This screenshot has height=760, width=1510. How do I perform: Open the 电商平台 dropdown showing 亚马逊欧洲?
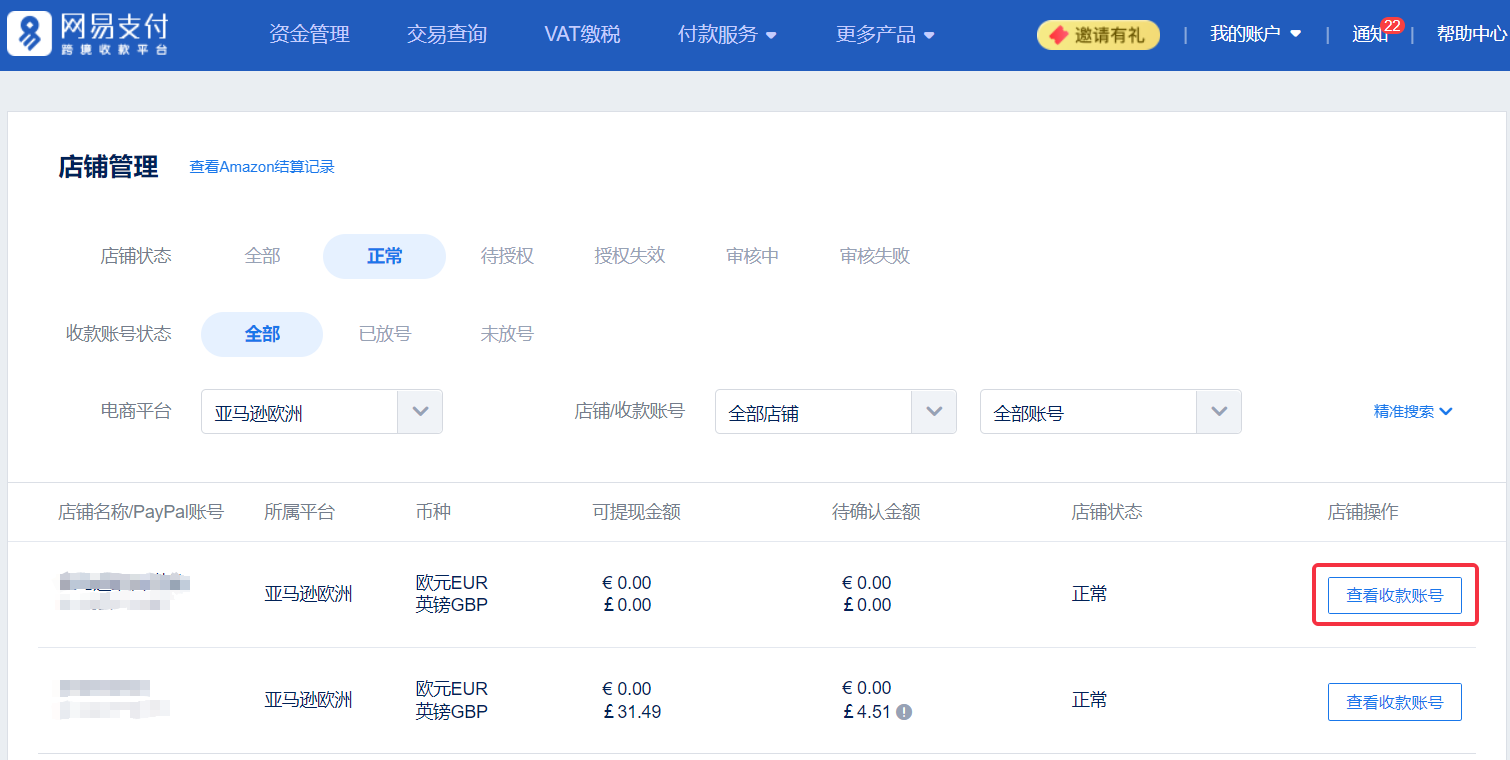(321, 412)
